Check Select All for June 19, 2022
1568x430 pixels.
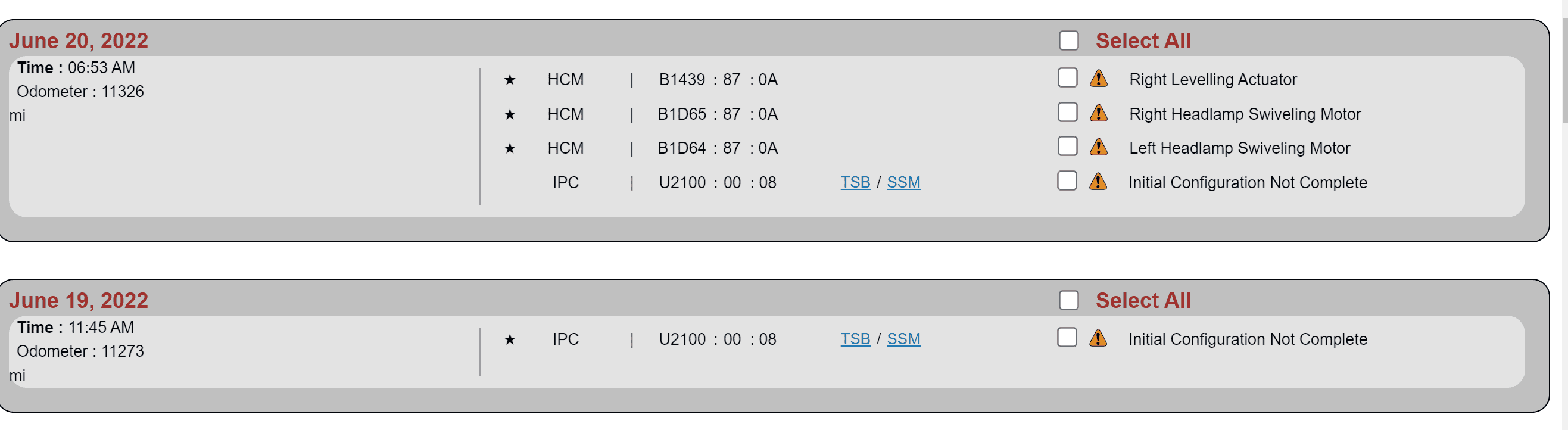tap(1068, 300)
